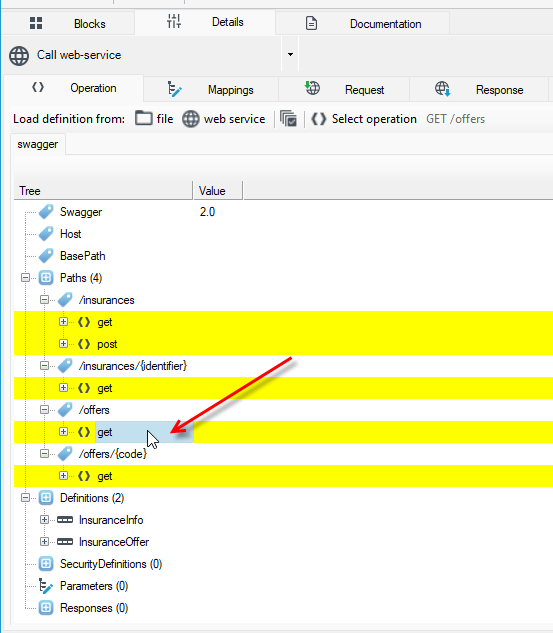Click the /offers/{code} tag icon
Image resolution: width=553 pixels, height=633 pixels.
(x=65, y=454)
